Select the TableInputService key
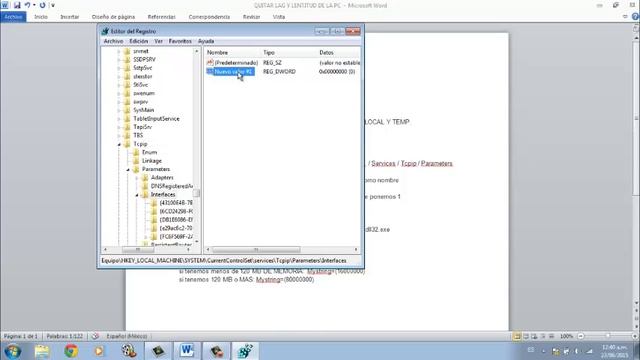Screen dimensions: 640x360 pyautogui.click(x=156, y=119)
